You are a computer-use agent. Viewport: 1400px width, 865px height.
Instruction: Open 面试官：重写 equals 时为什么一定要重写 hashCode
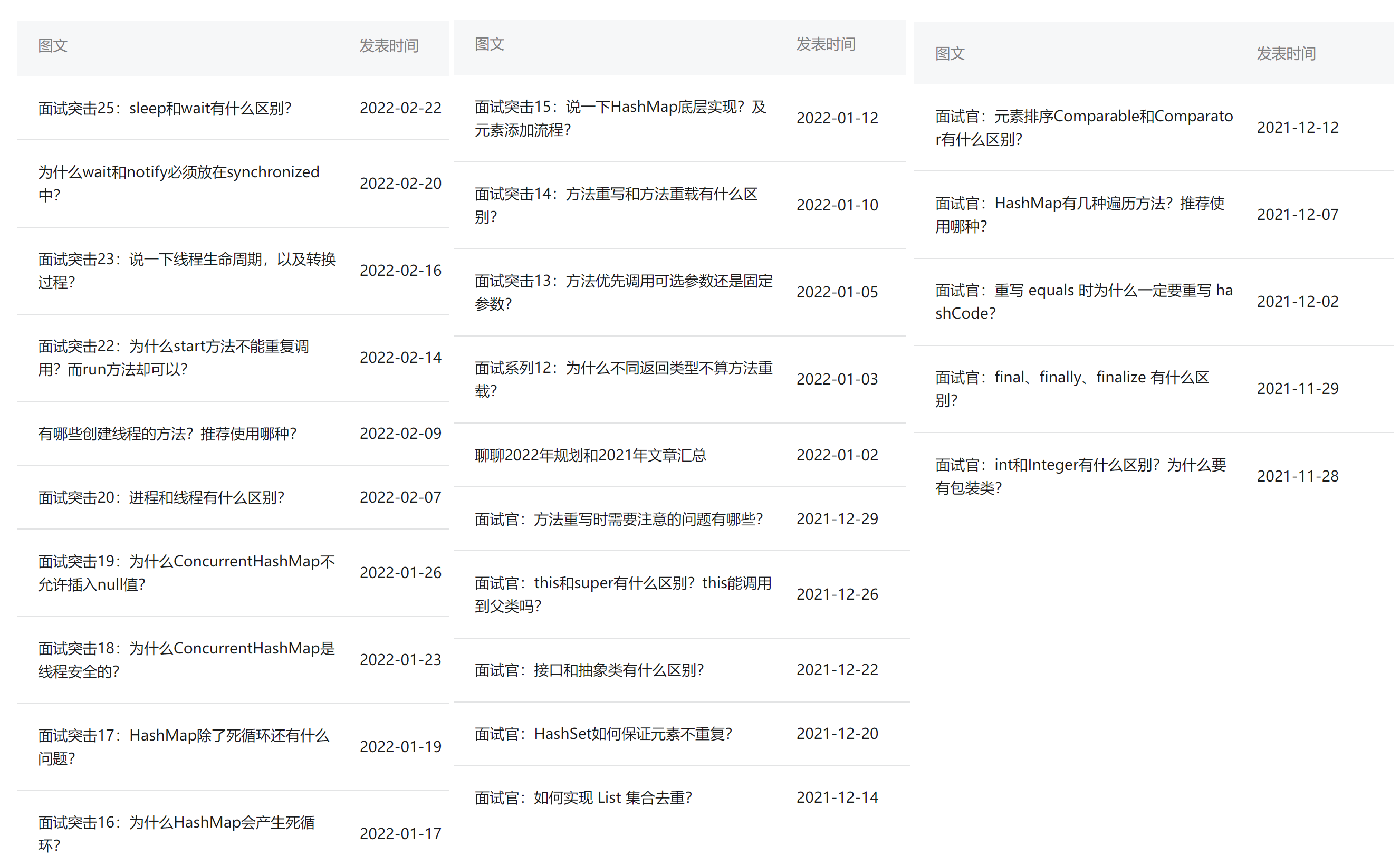pos(1083,302)
